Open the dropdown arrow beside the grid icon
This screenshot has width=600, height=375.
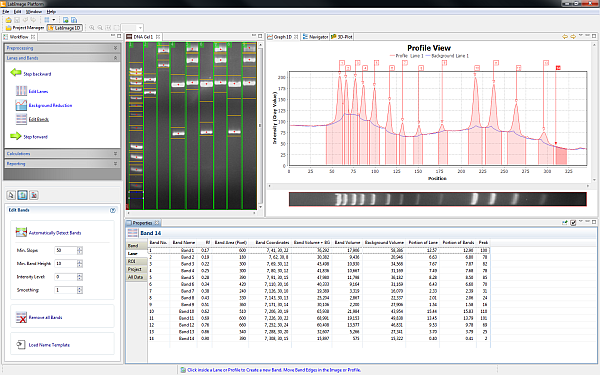[x=54, y=20]
